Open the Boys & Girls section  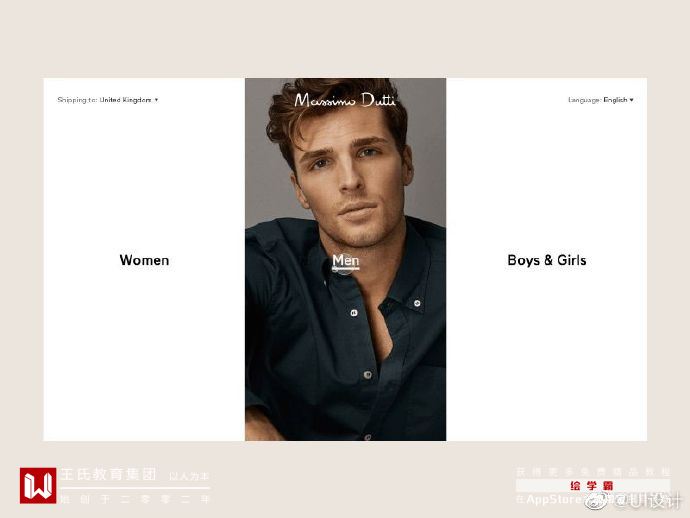(547, 260)
